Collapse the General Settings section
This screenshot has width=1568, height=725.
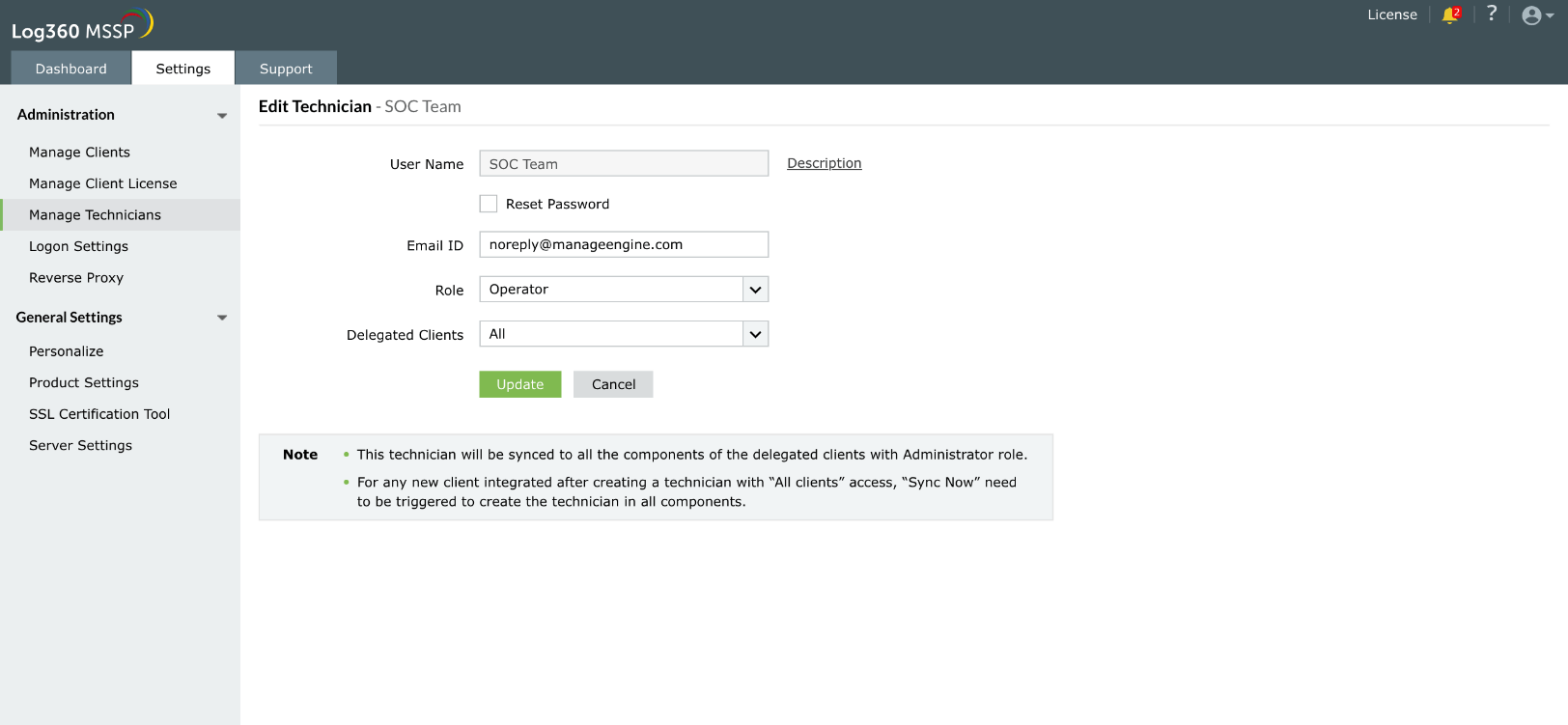222,318
